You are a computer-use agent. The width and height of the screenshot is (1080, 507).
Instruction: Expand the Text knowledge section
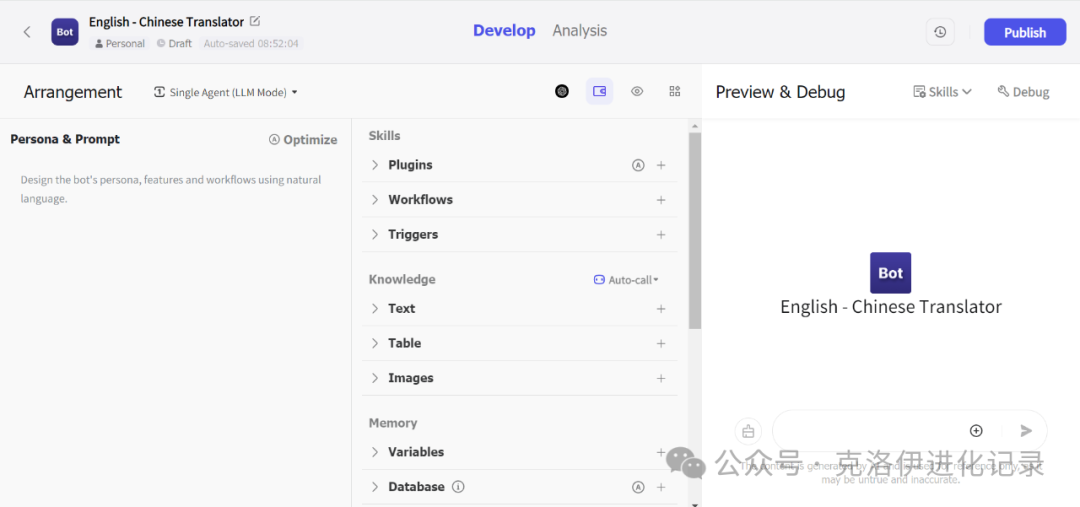(375, 309)
